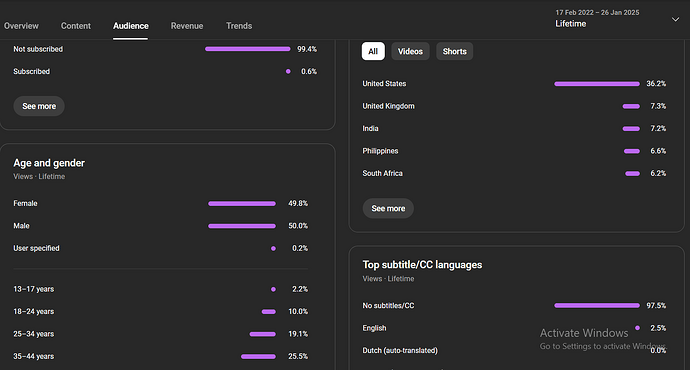This screenshot has height=370, width=690.
Task: Click the 35–44 years bar
Action: (258, 356)
